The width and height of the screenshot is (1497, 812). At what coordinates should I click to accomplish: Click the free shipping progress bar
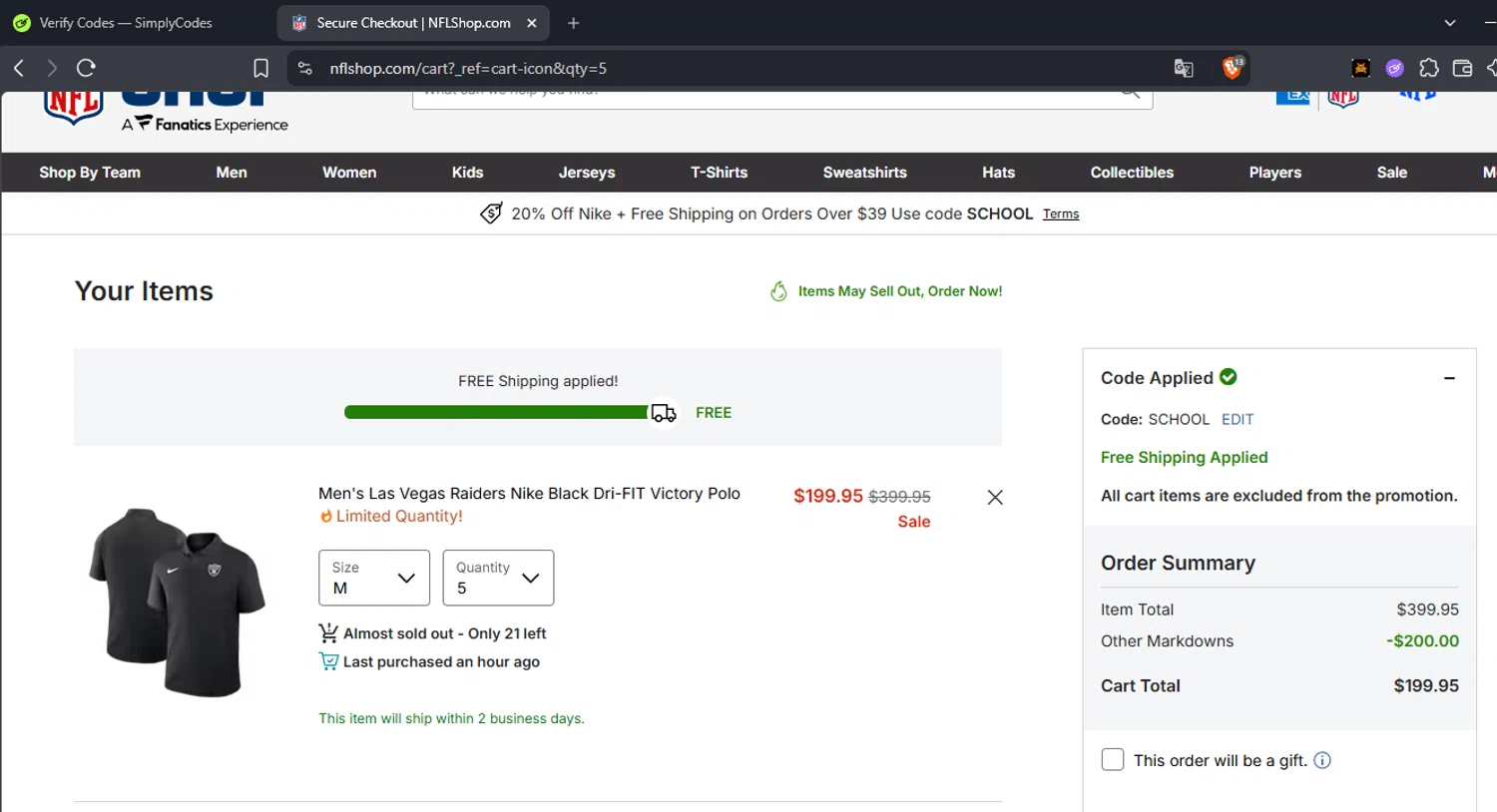(496, 412)
